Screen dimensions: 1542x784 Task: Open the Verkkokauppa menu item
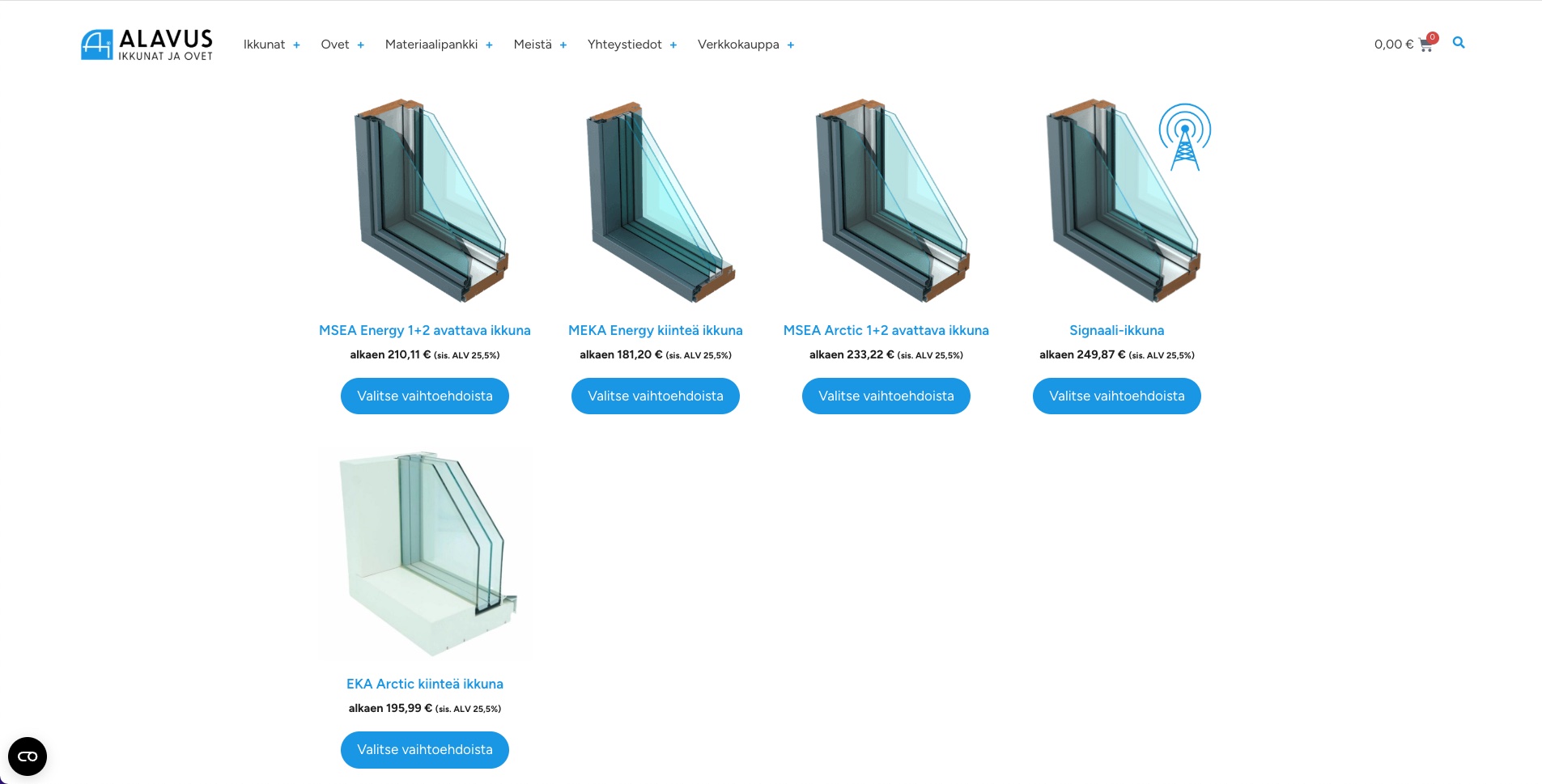coord(738,44)
